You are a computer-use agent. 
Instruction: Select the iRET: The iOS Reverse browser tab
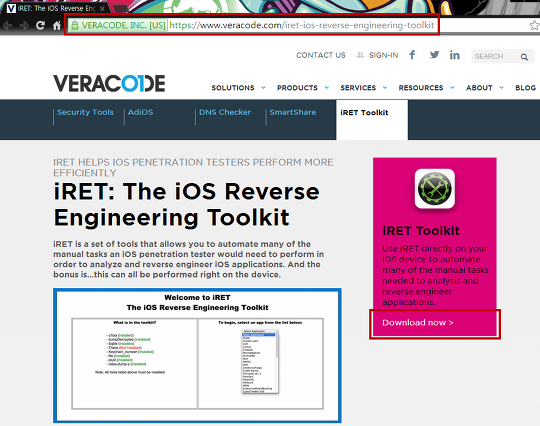click(x=55, y=8)
